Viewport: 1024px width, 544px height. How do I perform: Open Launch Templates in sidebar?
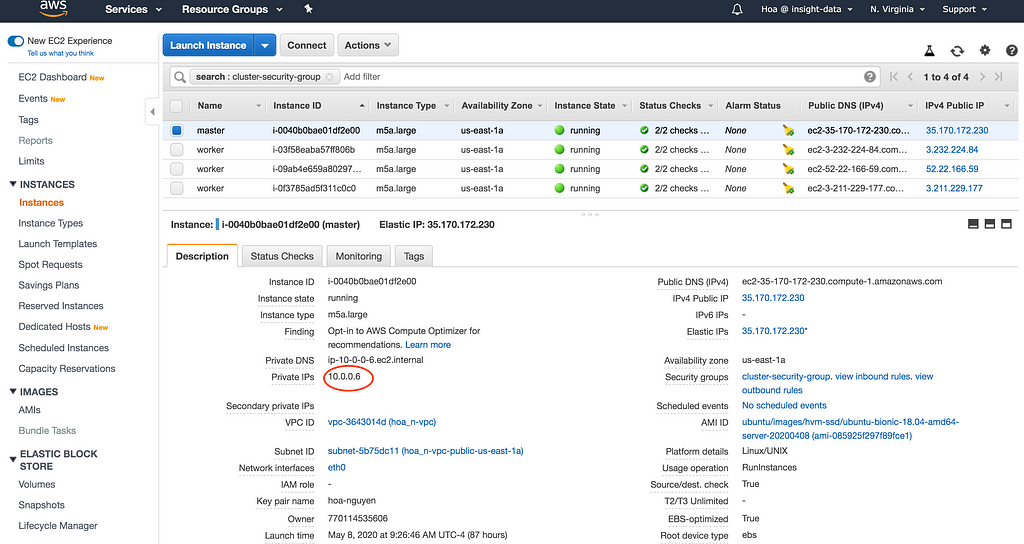(x=57, y=244)
